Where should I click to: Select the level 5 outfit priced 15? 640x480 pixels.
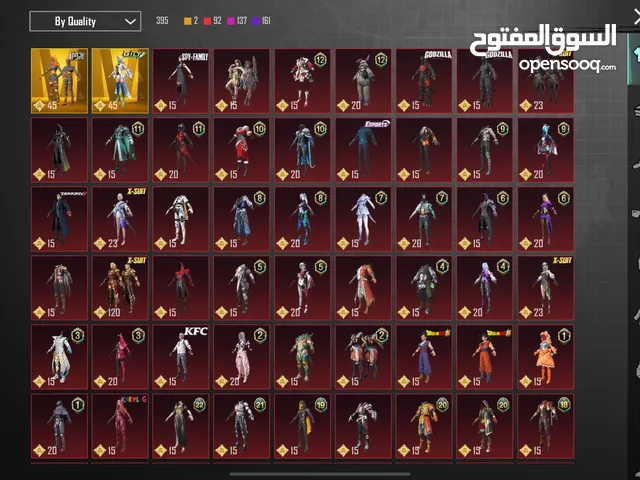[x=242, y=288]
